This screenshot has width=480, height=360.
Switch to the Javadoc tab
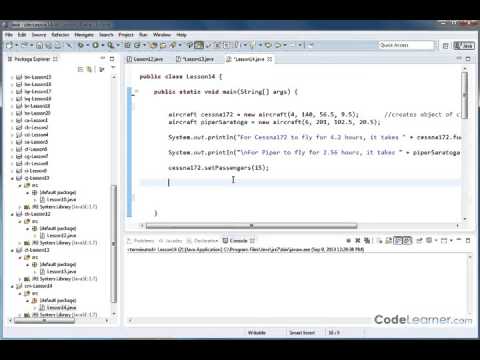[170, 241]
